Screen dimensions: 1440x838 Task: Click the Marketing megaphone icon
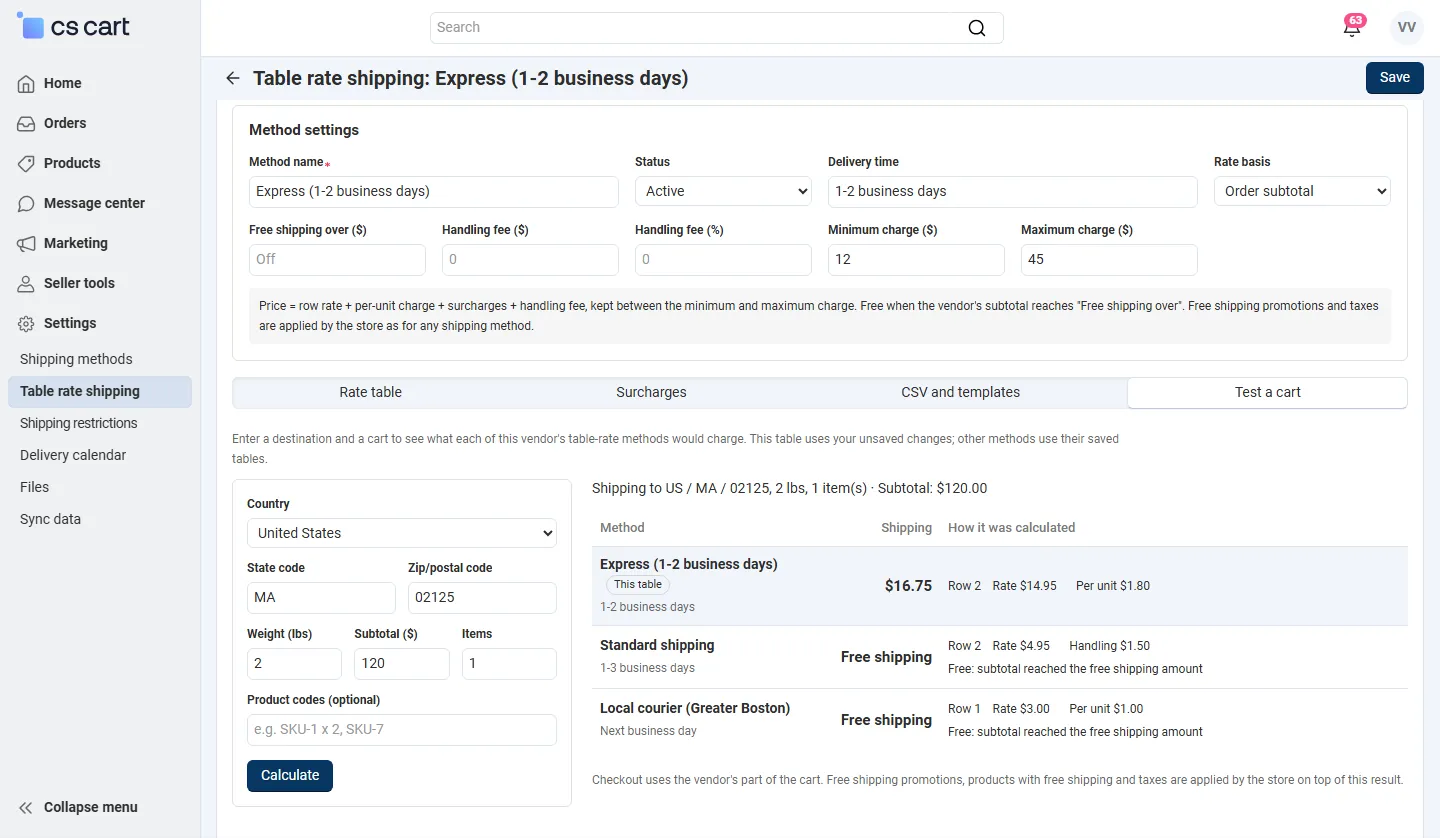27,243
